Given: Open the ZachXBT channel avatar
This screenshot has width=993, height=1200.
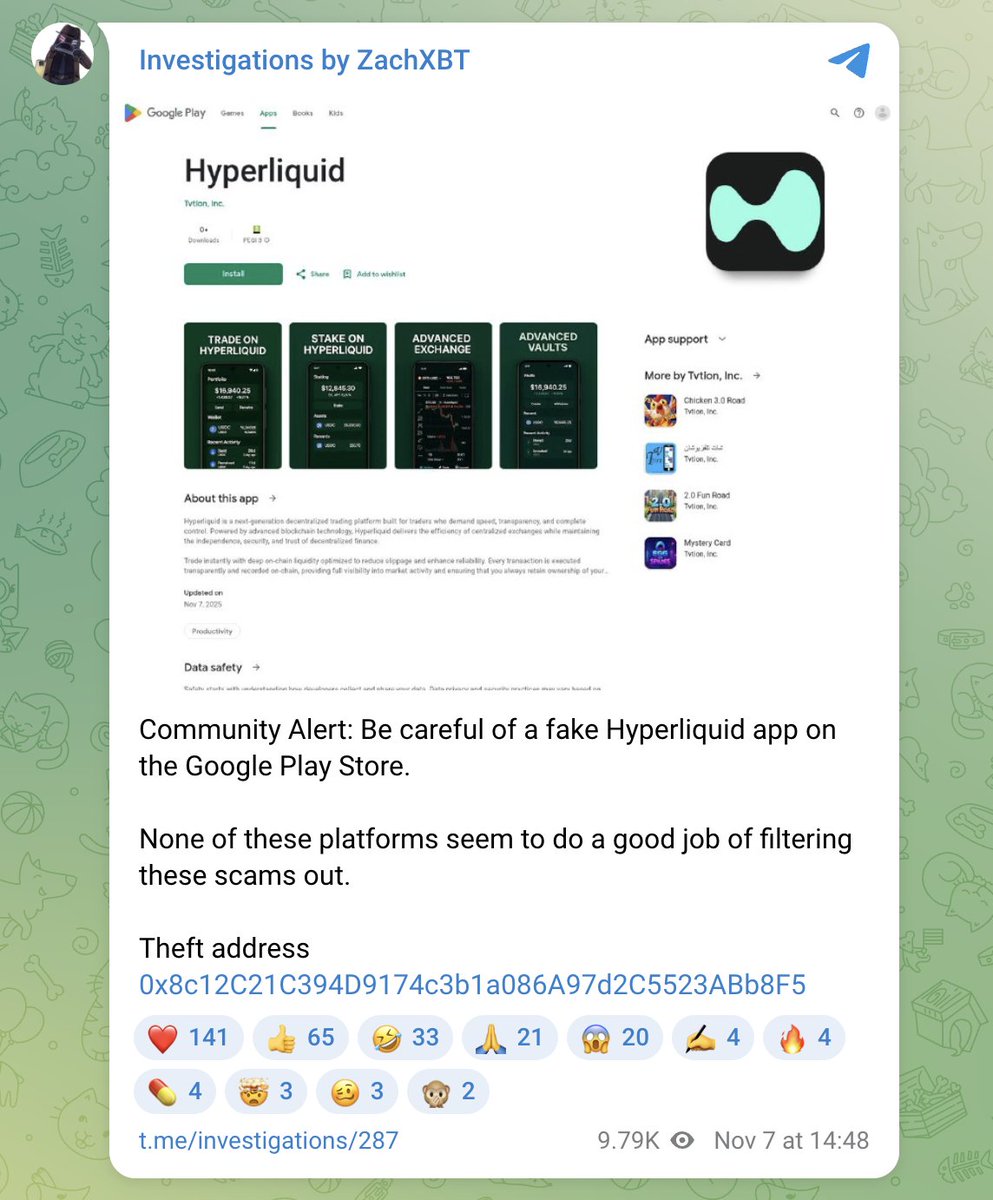Looking at the screenshot, I should click(63, 53).
